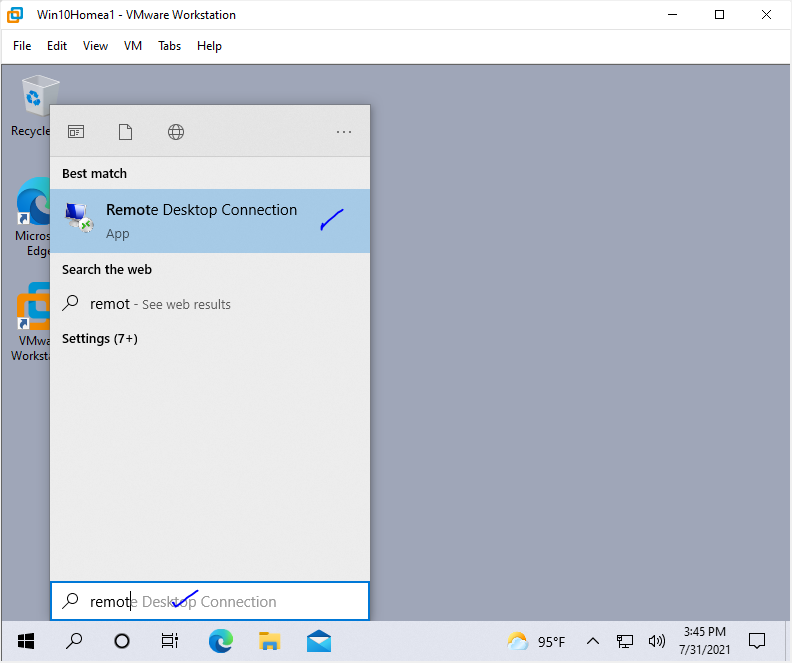Click the magnifier icon inside the search box
Image resolution: width=792 pixels, height=663 pixels.
coord(70,600)
